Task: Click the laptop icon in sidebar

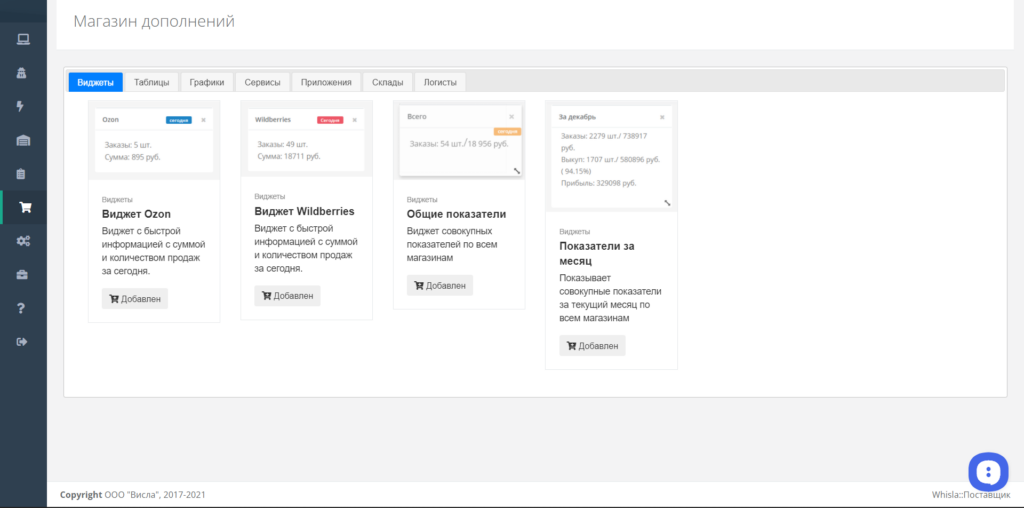Action: coord(23,40)
